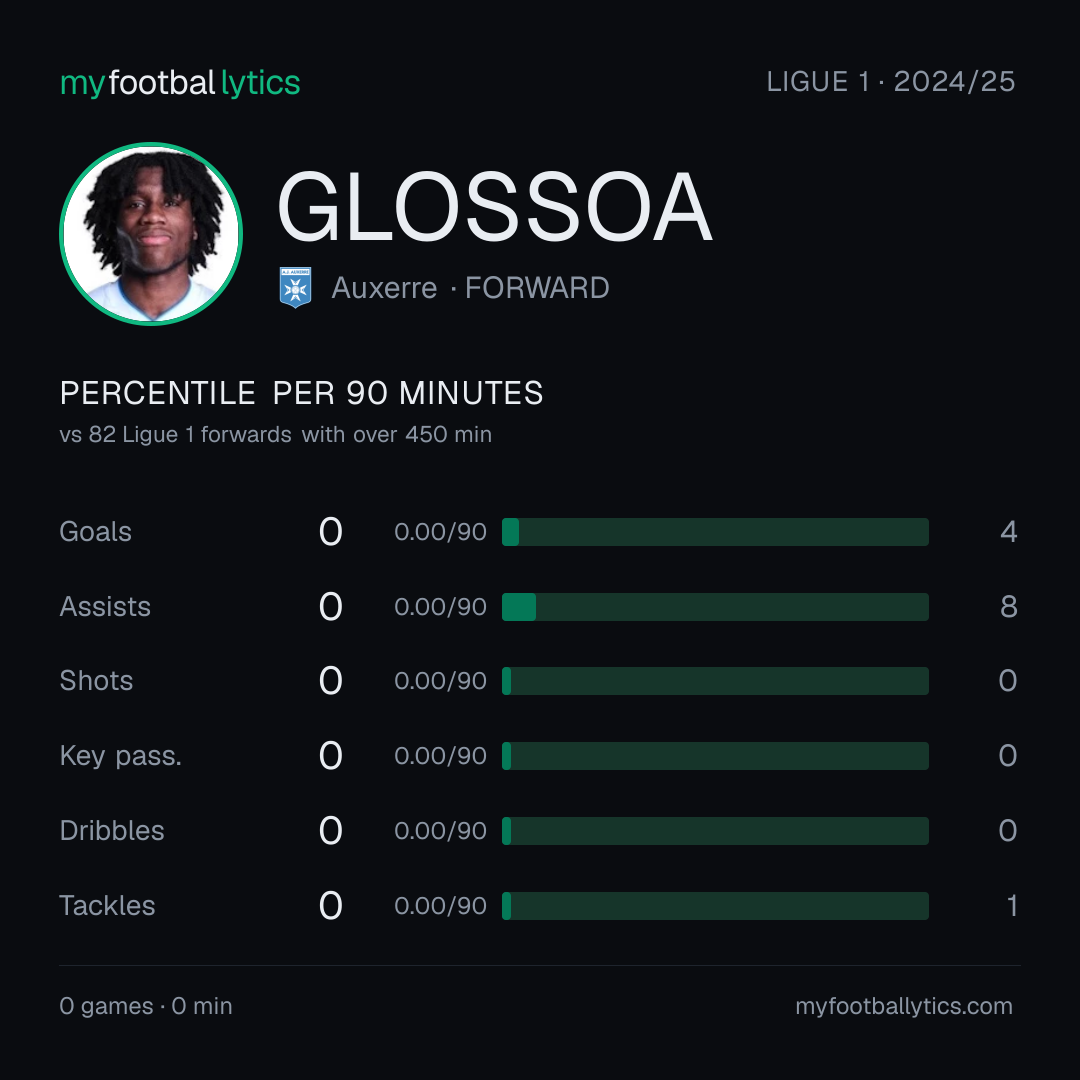Click the Key pass. percentile bar

click(x=715, y=756)
